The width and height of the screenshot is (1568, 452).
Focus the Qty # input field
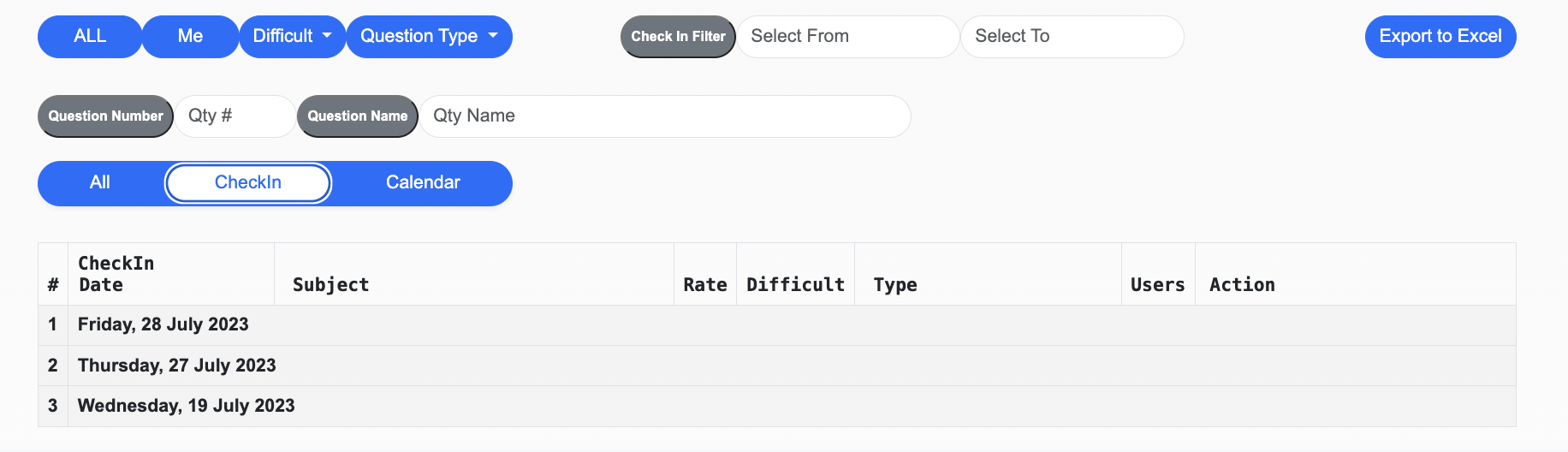click(235, 116)
